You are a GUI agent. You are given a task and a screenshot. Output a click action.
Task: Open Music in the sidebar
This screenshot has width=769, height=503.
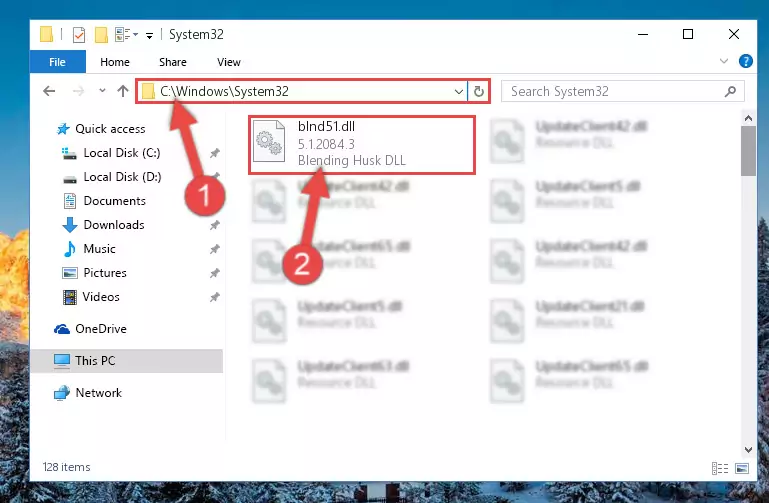click(100, 249)
